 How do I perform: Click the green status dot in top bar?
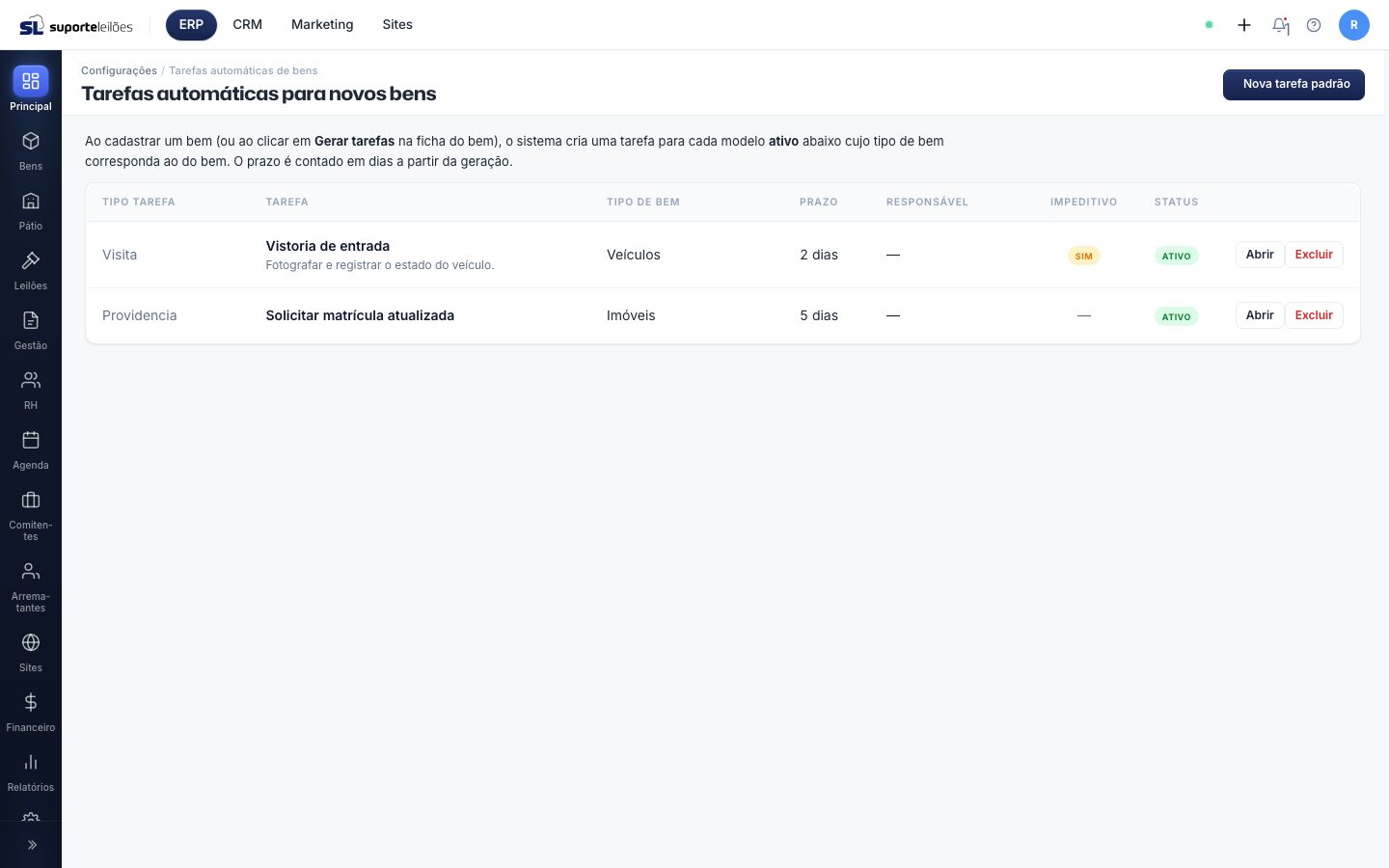pyautogui.click(x=1209, y=25)
